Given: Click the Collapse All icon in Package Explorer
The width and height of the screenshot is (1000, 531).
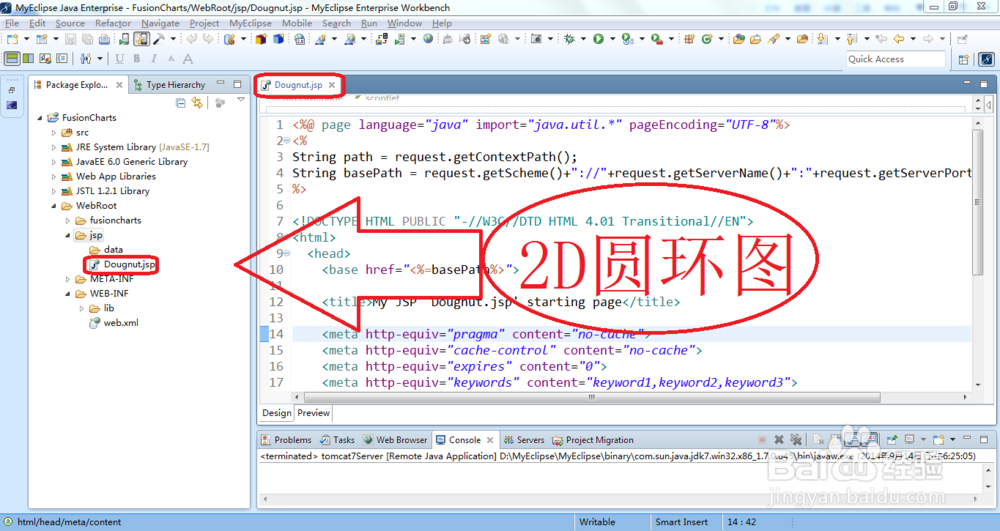Looking at the screenshot, I should pyautogui.click(x=180, y=103).
